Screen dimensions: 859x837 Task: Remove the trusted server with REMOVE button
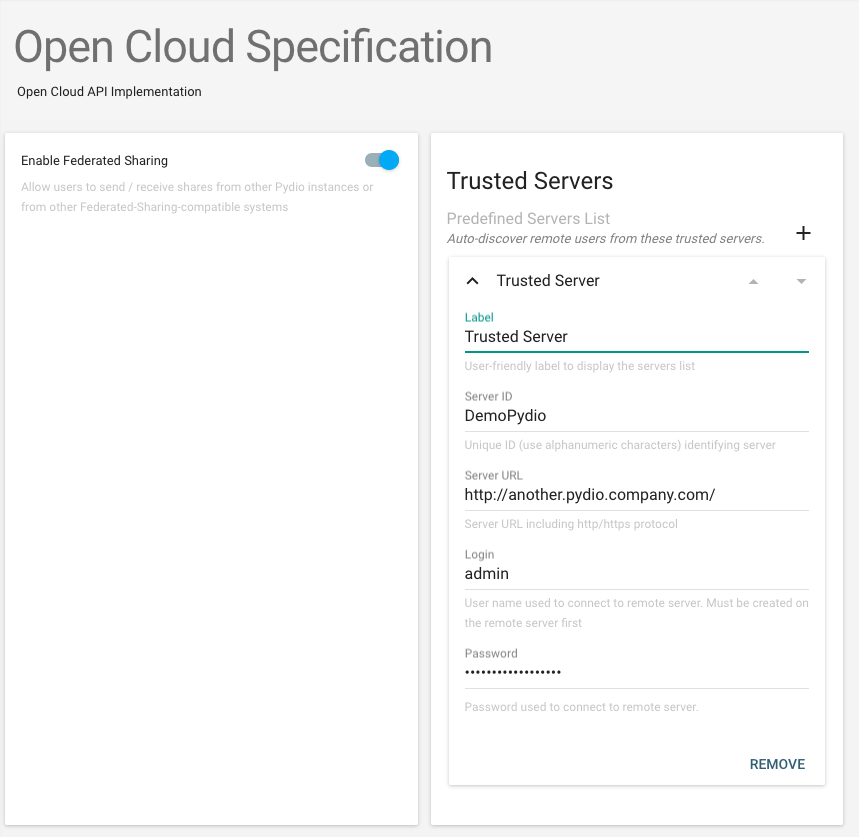pyautogui.click(x=777, y=764)
